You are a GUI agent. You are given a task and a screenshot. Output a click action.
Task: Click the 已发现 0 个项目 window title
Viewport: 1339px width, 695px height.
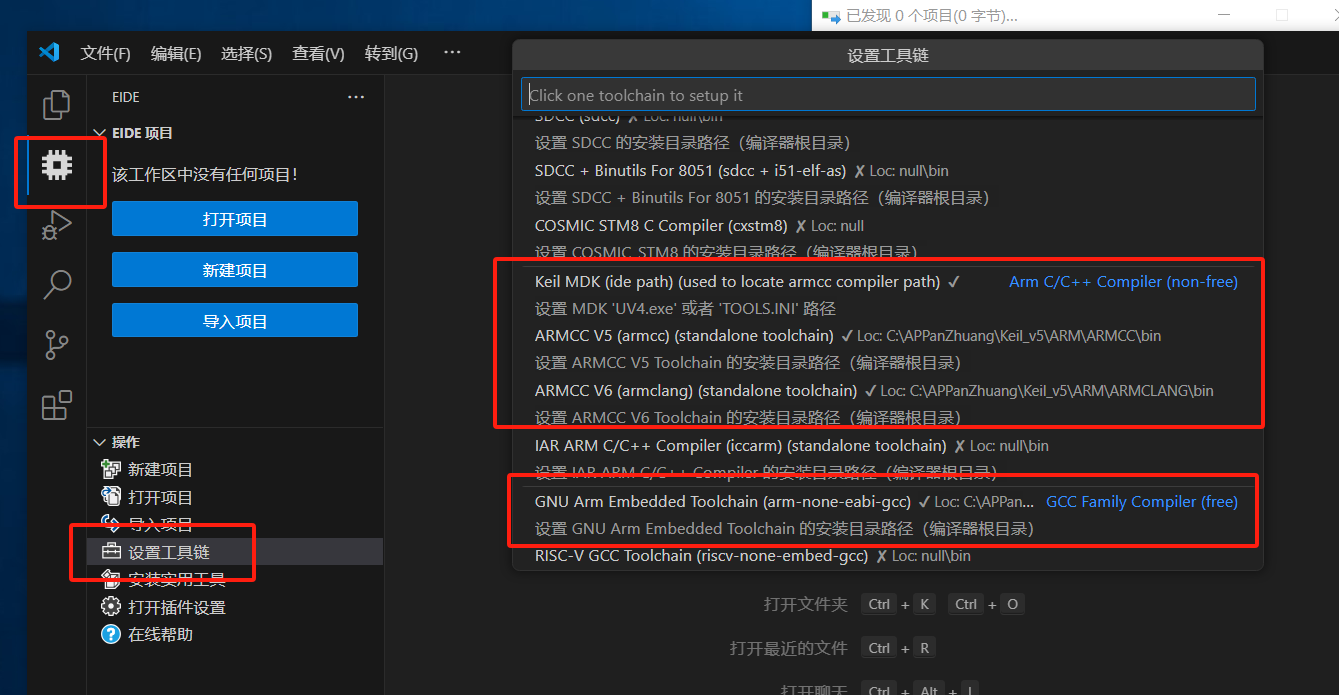(x=932, y=16)
